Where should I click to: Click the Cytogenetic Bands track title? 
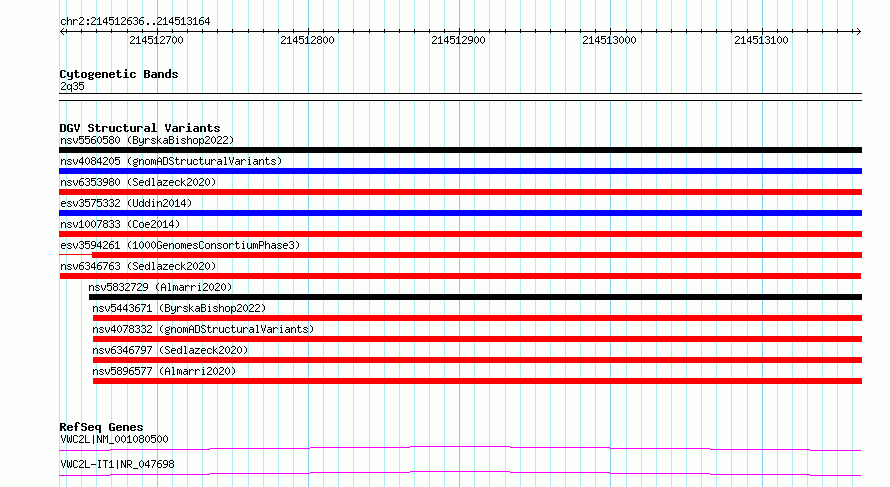[119, 74]
